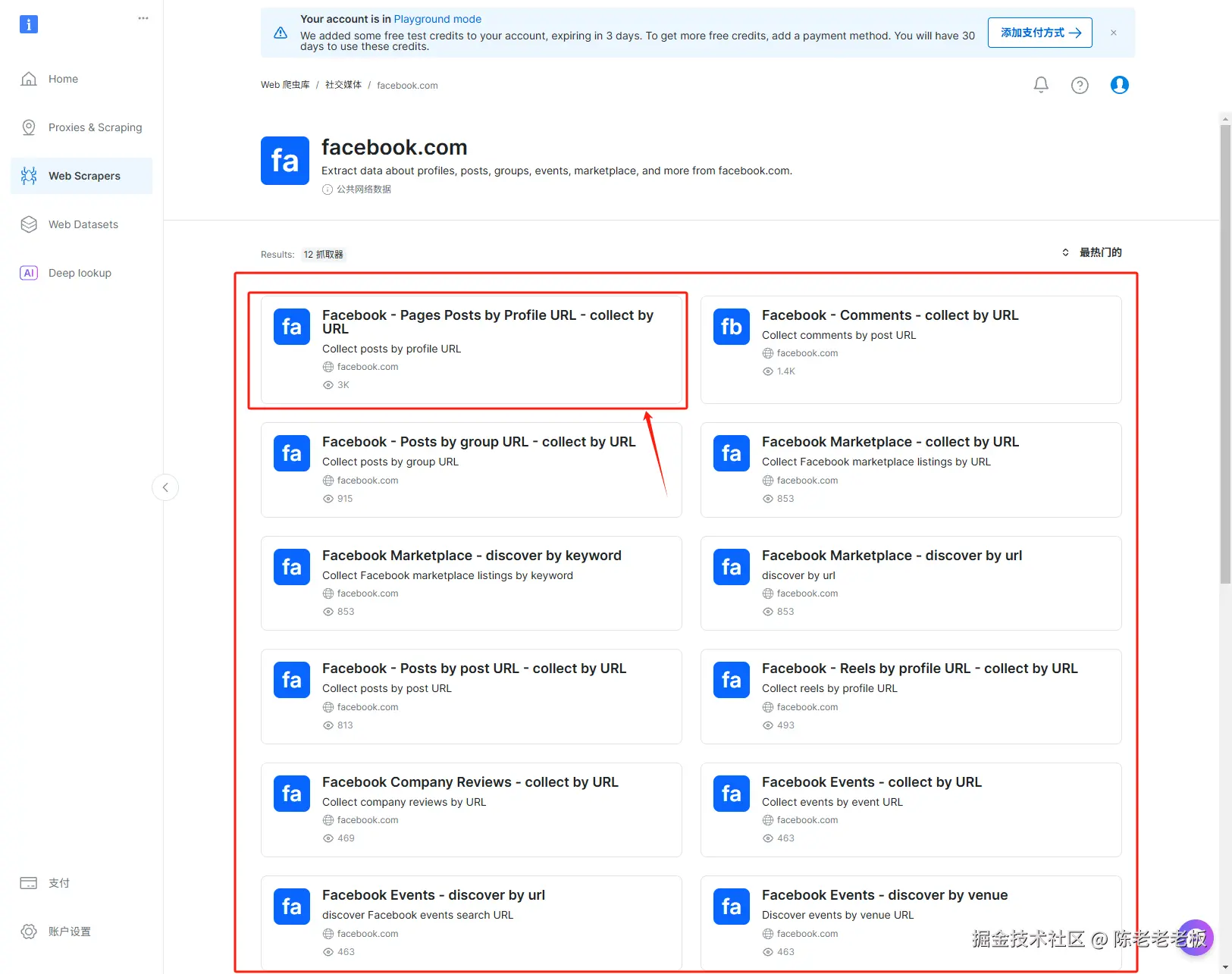
Task: Click fa icon of Events by venue card
Action: (x=732, y=907)
